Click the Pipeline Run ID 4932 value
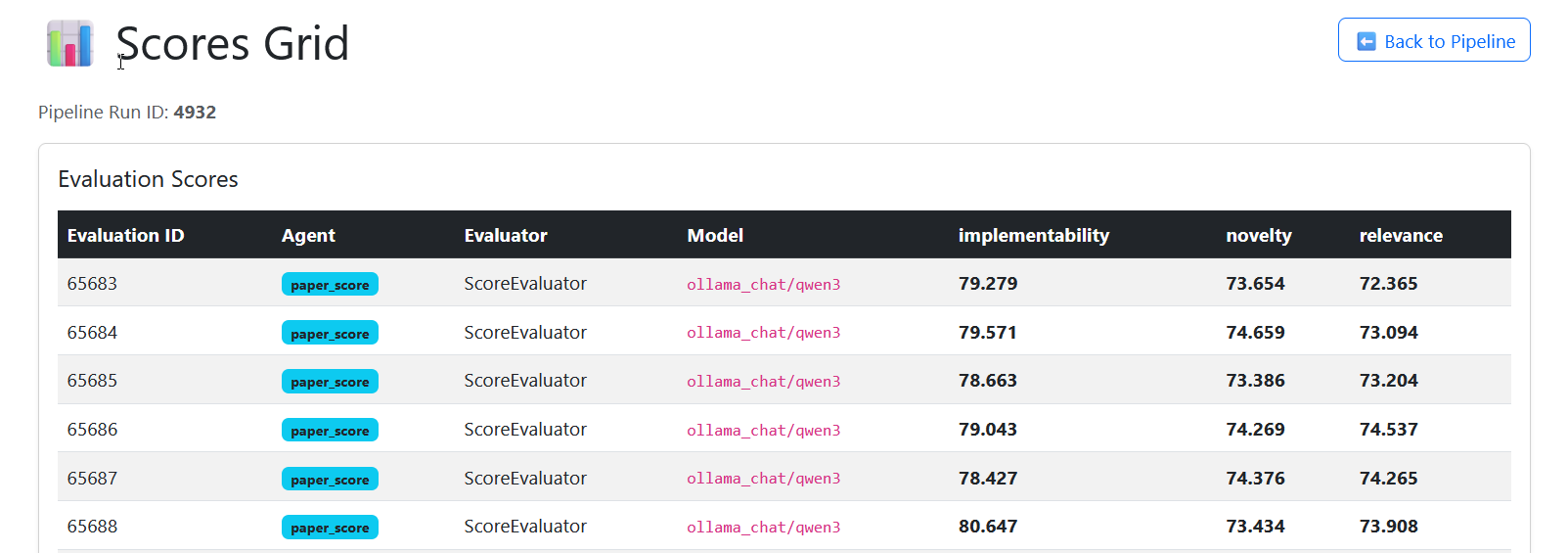 195,113
